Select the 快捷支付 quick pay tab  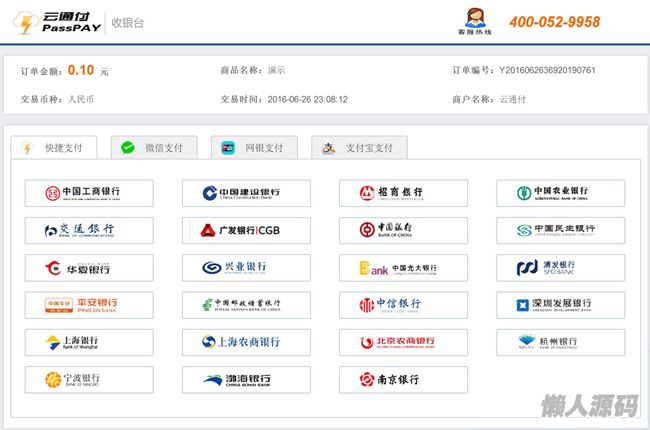point(54,148)
